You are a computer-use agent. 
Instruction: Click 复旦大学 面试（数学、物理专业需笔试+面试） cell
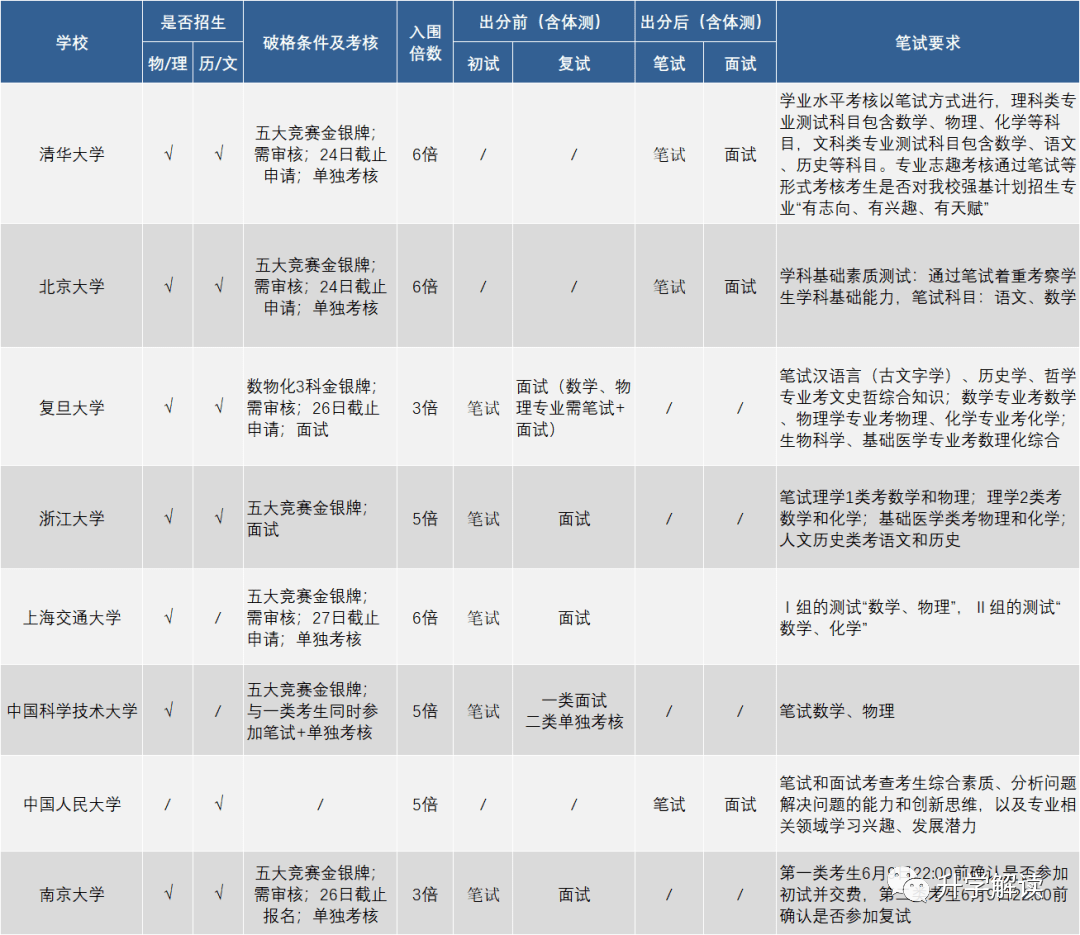click(573, 408)
